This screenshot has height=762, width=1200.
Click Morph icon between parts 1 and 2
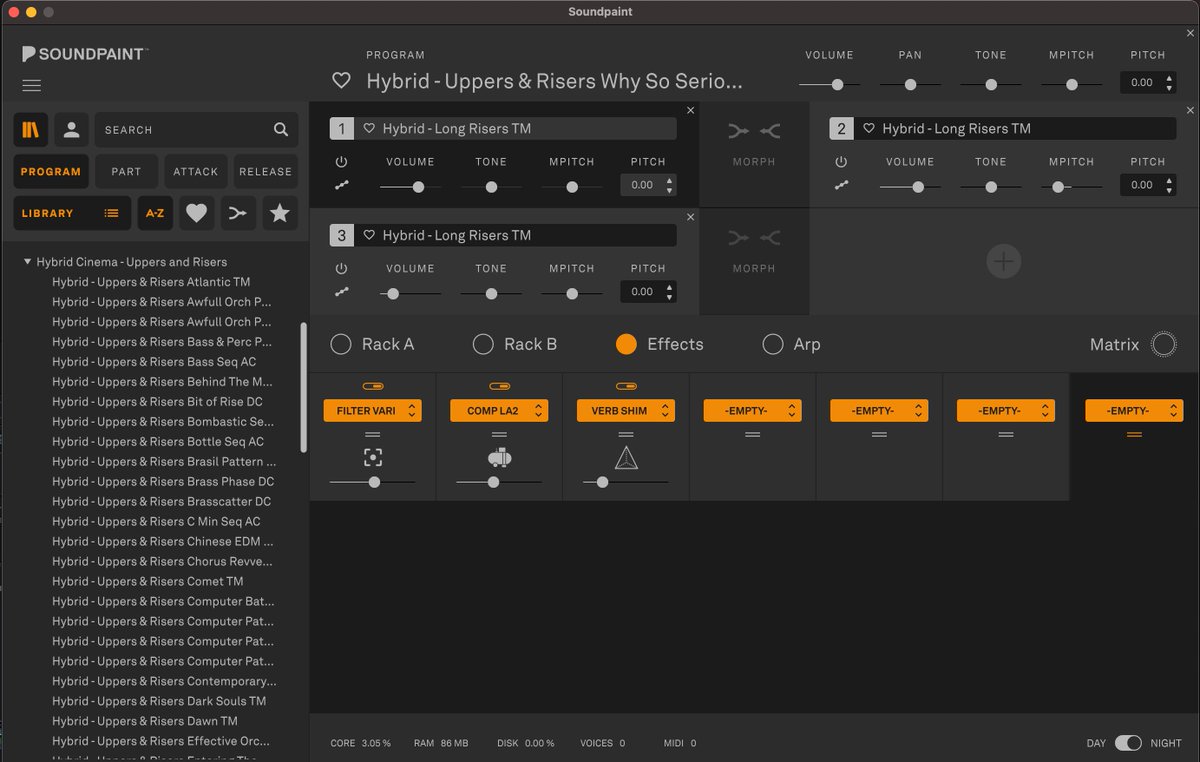pos(754,131)
